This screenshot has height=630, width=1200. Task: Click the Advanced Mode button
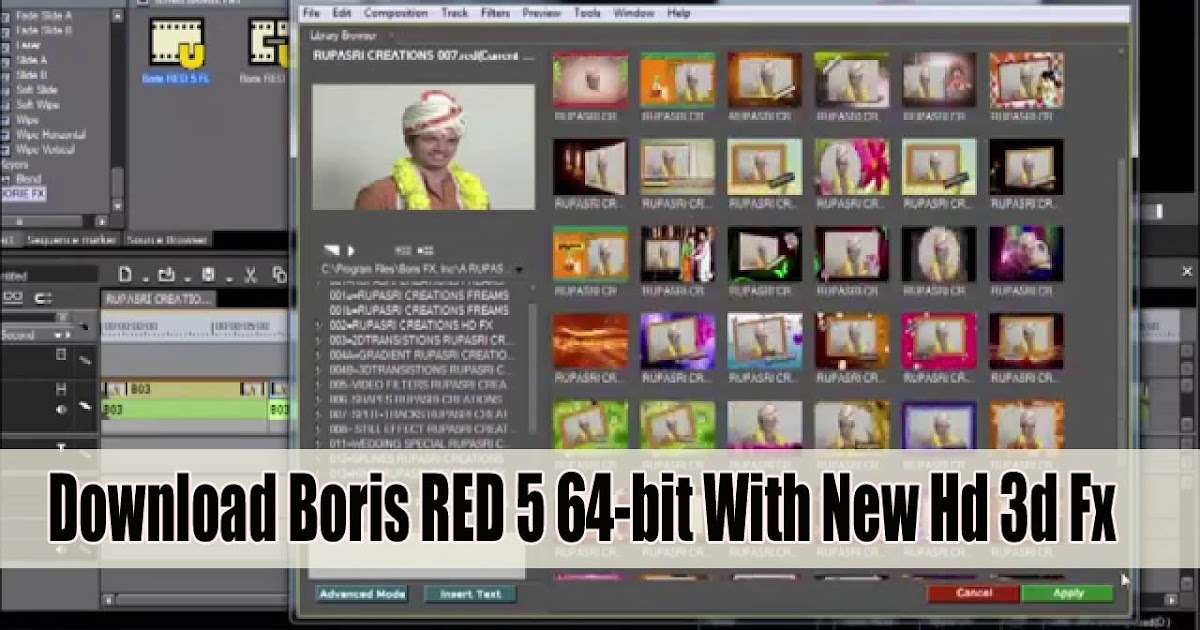(x=362, y=594)
